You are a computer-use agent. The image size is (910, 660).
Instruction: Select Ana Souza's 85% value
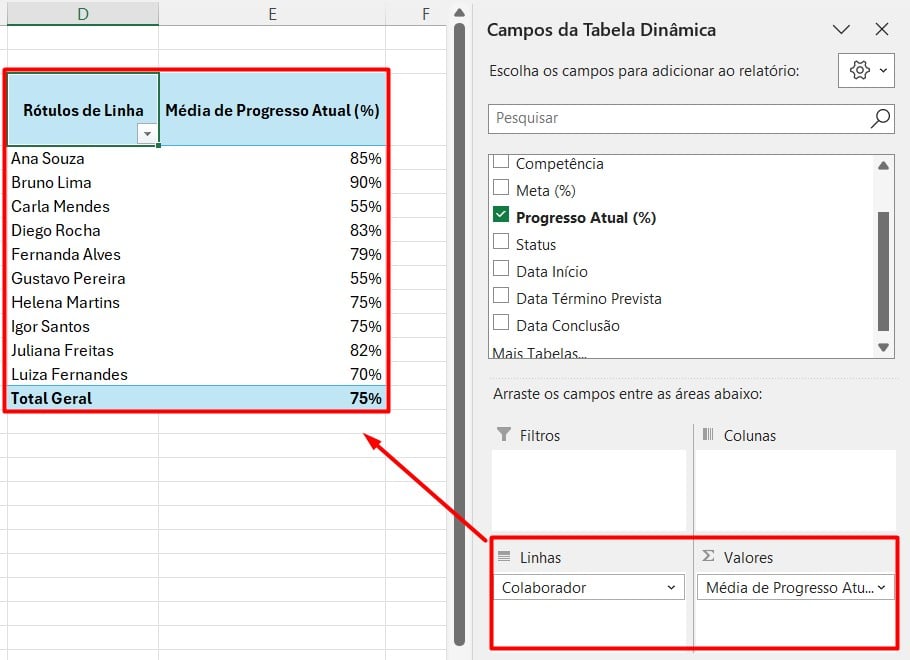click(272, 158)
